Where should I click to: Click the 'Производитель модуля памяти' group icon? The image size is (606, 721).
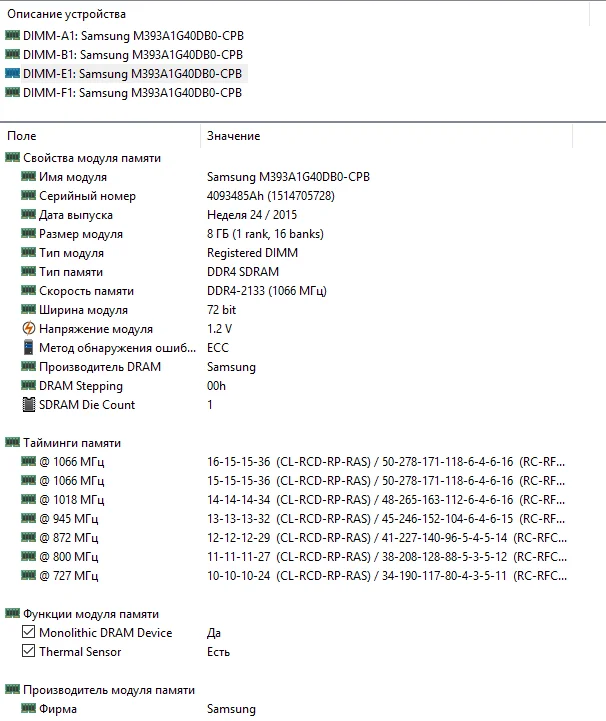12,689
